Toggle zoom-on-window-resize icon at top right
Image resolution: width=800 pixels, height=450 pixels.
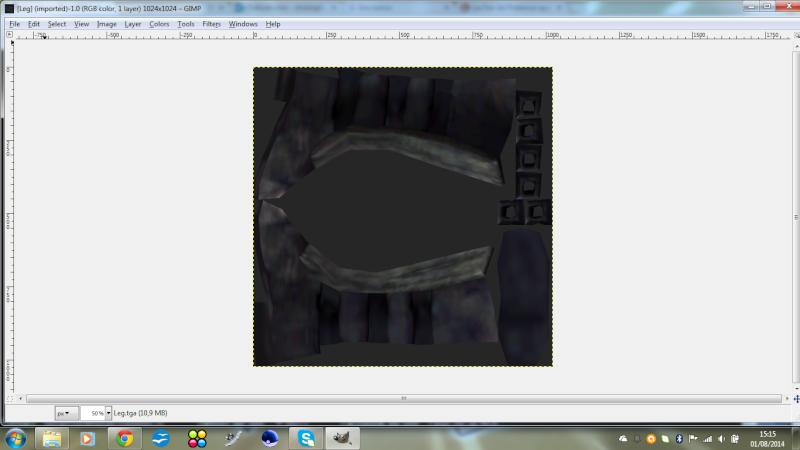(x=796, y=35)
